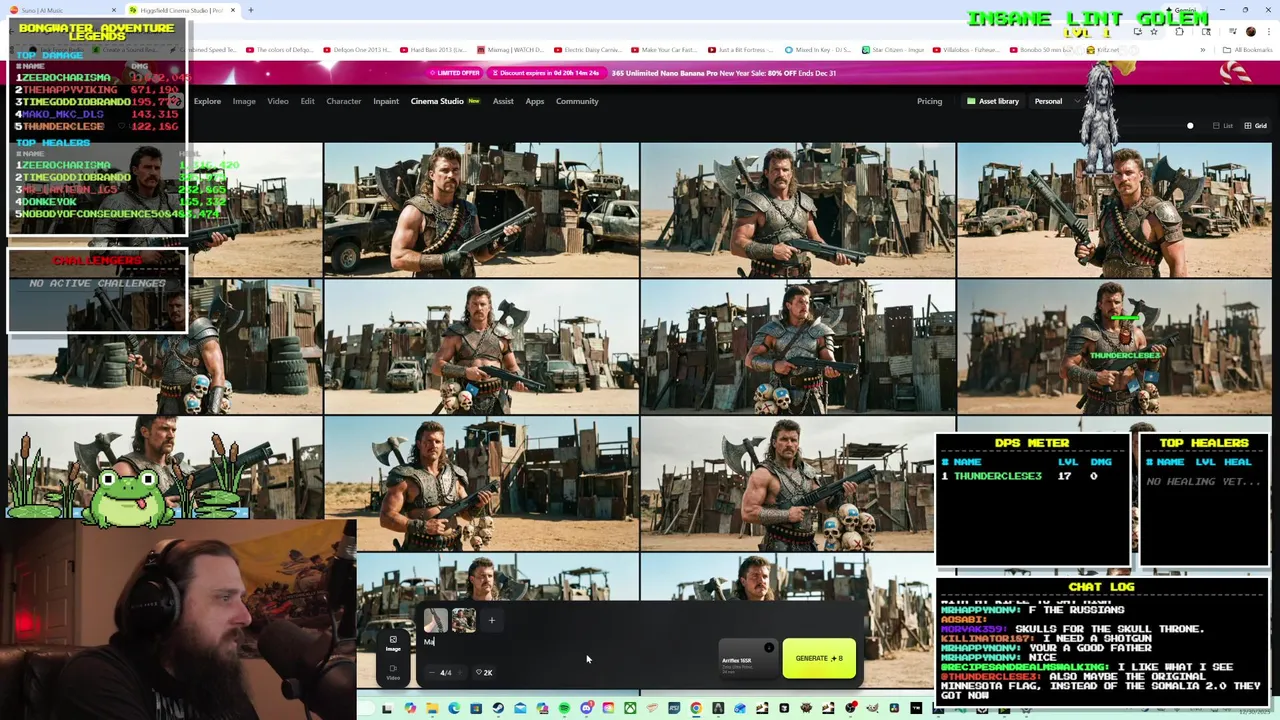Open a new browser tab
The height and width of the screenshot is (720, 1280).
coord(251,10)
